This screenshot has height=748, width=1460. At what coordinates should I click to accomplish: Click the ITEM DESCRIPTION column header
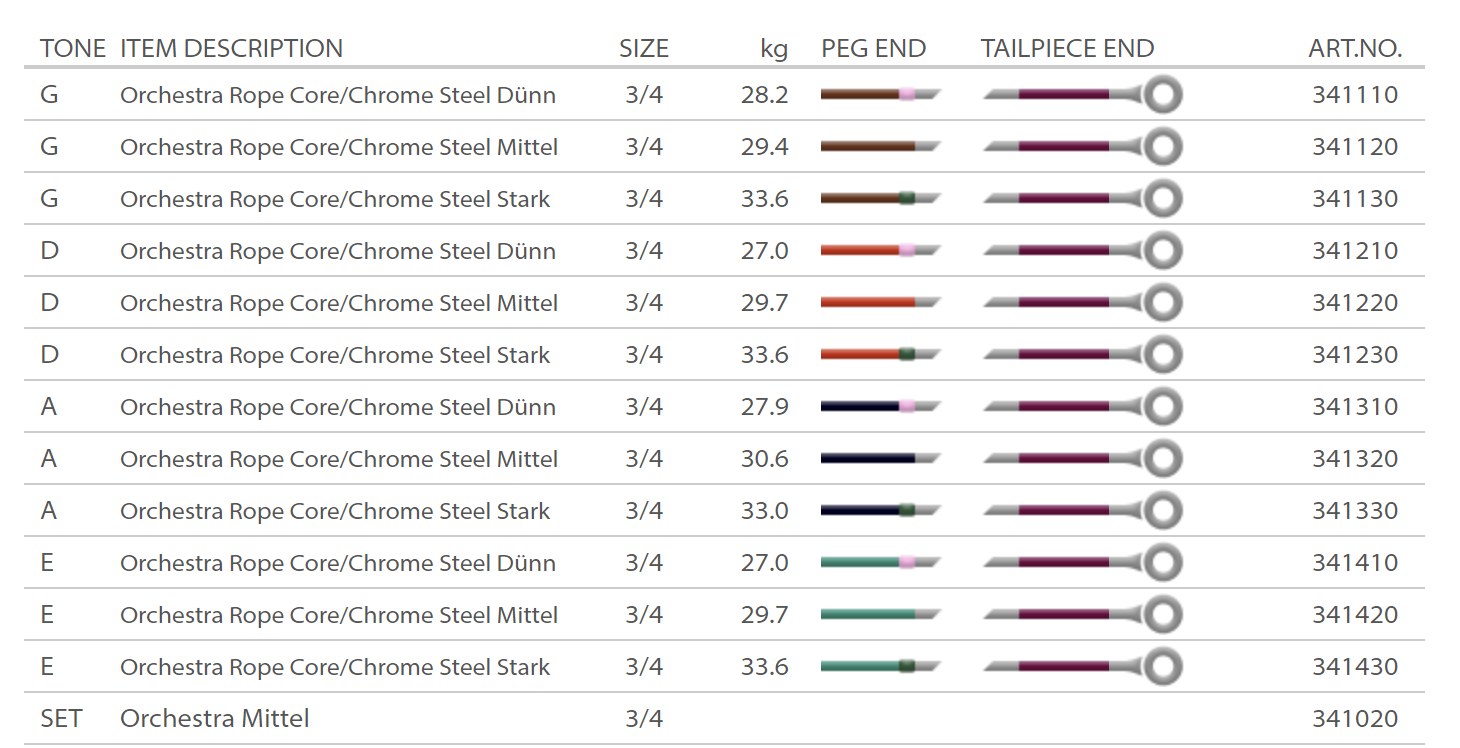coord(231,48)
